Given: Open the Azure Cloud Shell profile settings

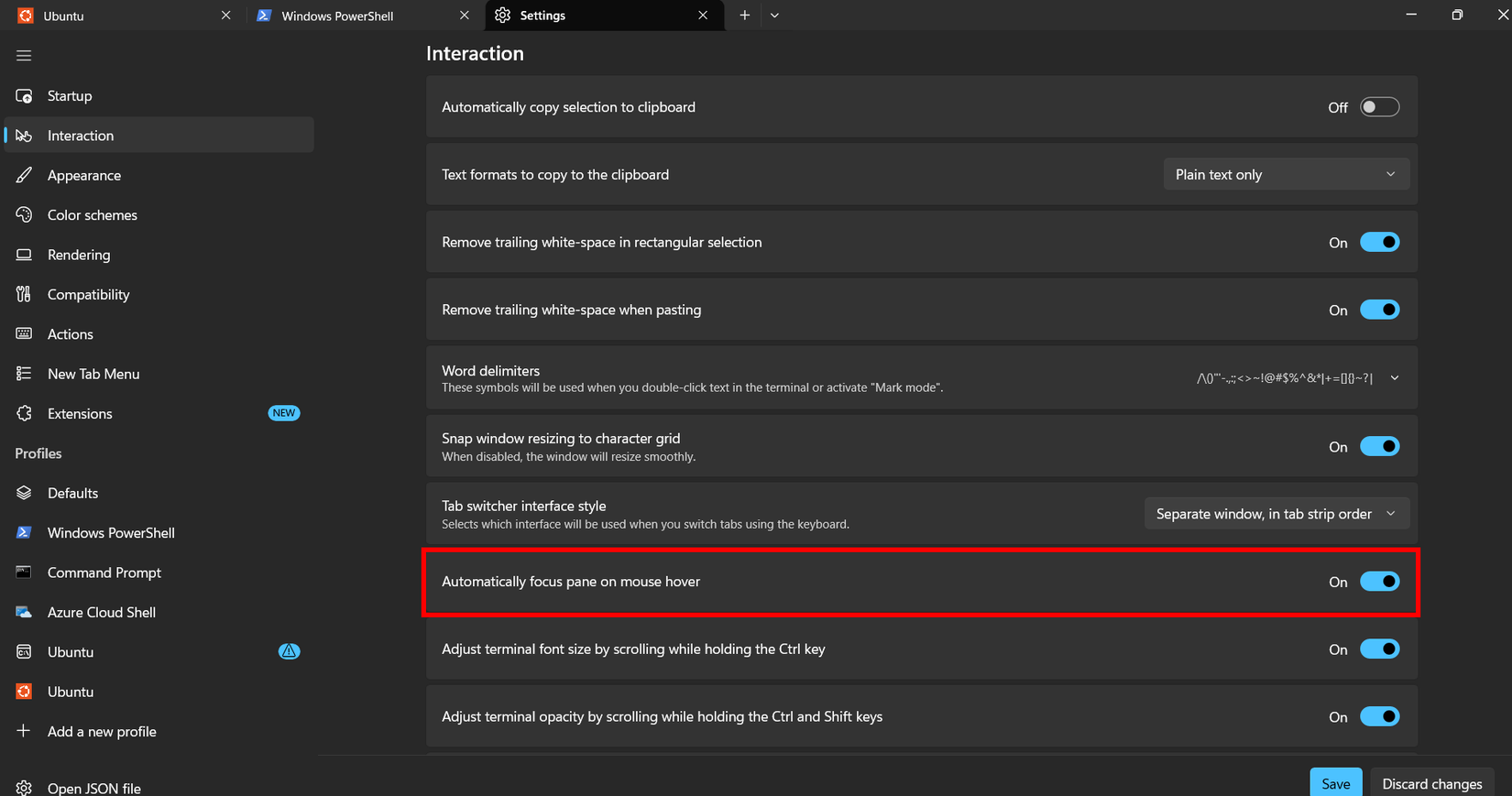Looking at the screenshot, I should [x=159, y=612].
